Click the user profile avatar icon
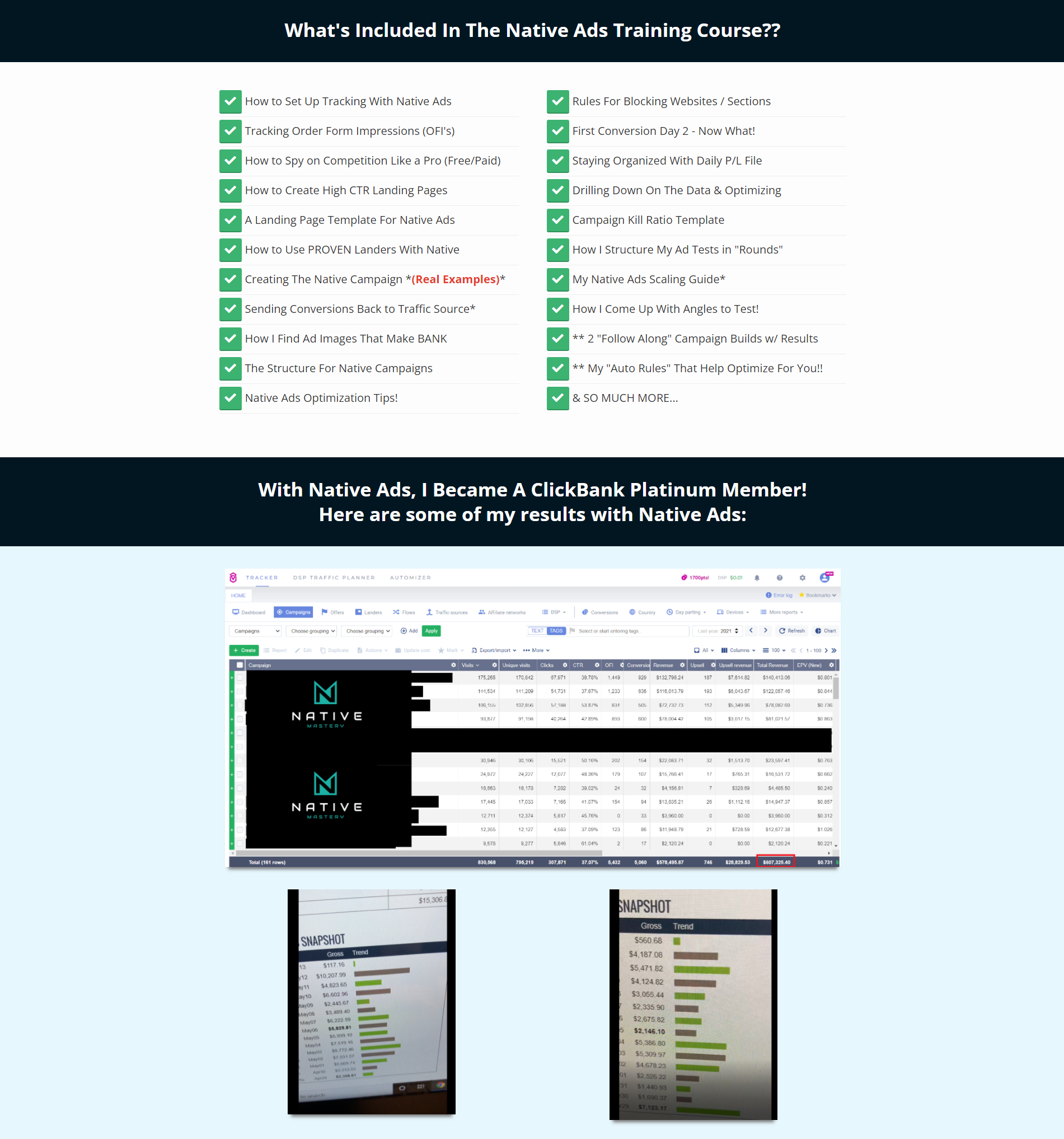 click(x=825, y=578)
